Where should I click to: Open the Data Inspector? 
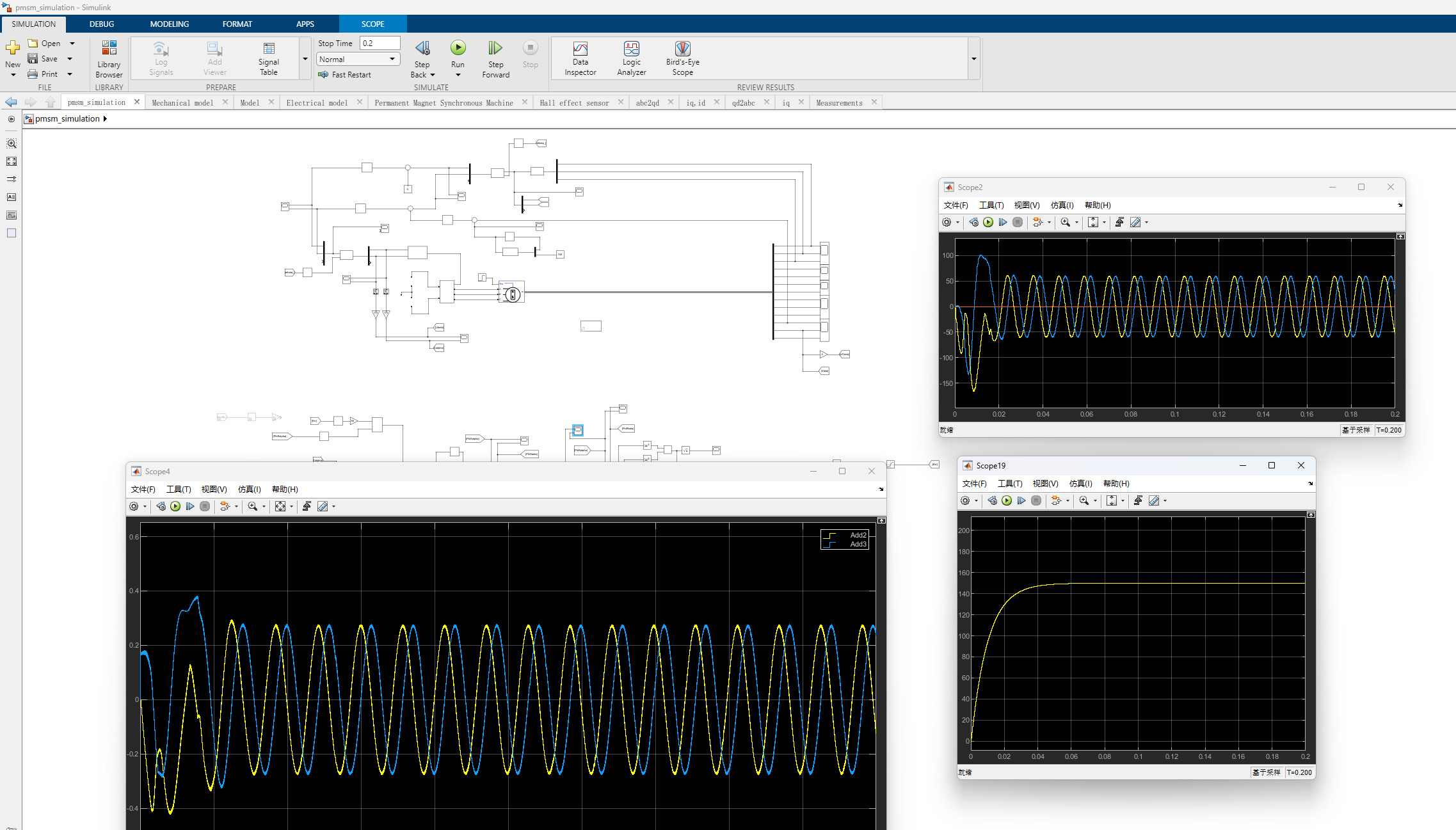coord(580,58)
